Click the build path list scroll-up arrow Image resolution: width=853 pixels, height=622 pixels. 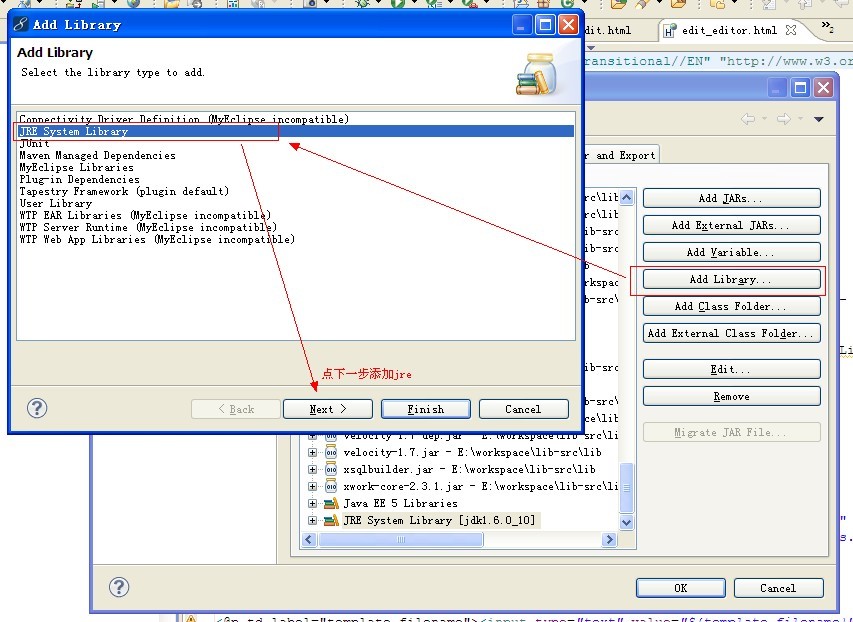tap(627, 196)
